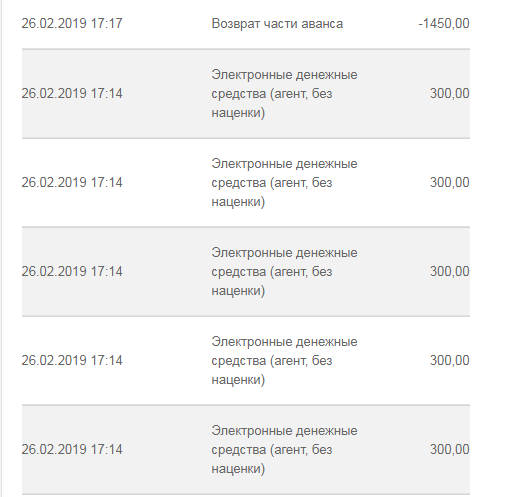Select the fourth 26.02.2019 17:14 date cell
Screen dimensions: 506x497
[x=72, y=360]
